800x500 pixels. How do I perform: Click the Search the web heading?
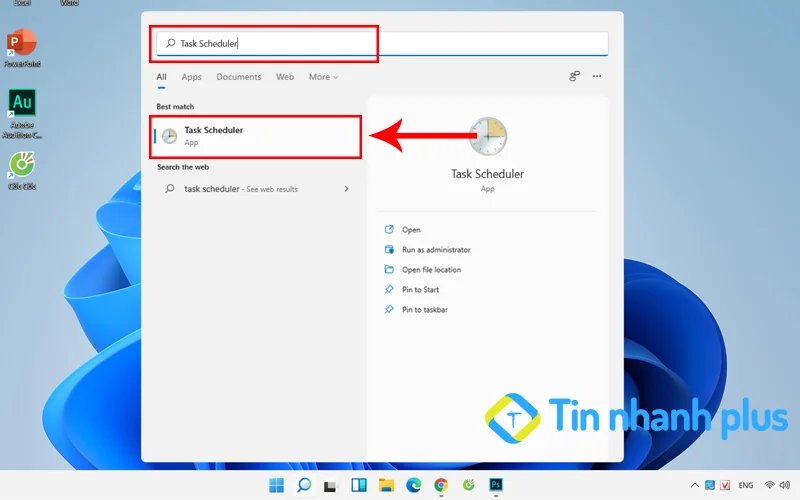(183, 167)
